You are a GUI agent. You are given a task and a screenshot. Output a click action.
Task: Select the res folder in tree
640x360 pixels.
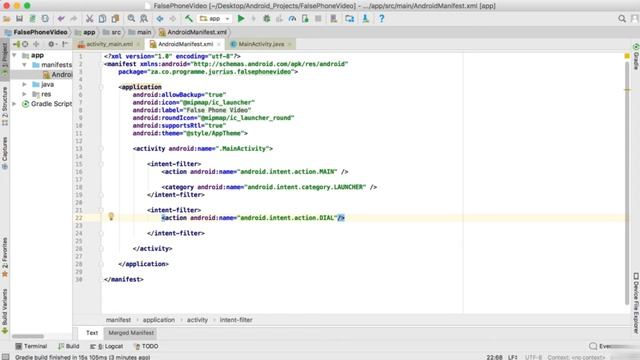[x=42, y=94]
